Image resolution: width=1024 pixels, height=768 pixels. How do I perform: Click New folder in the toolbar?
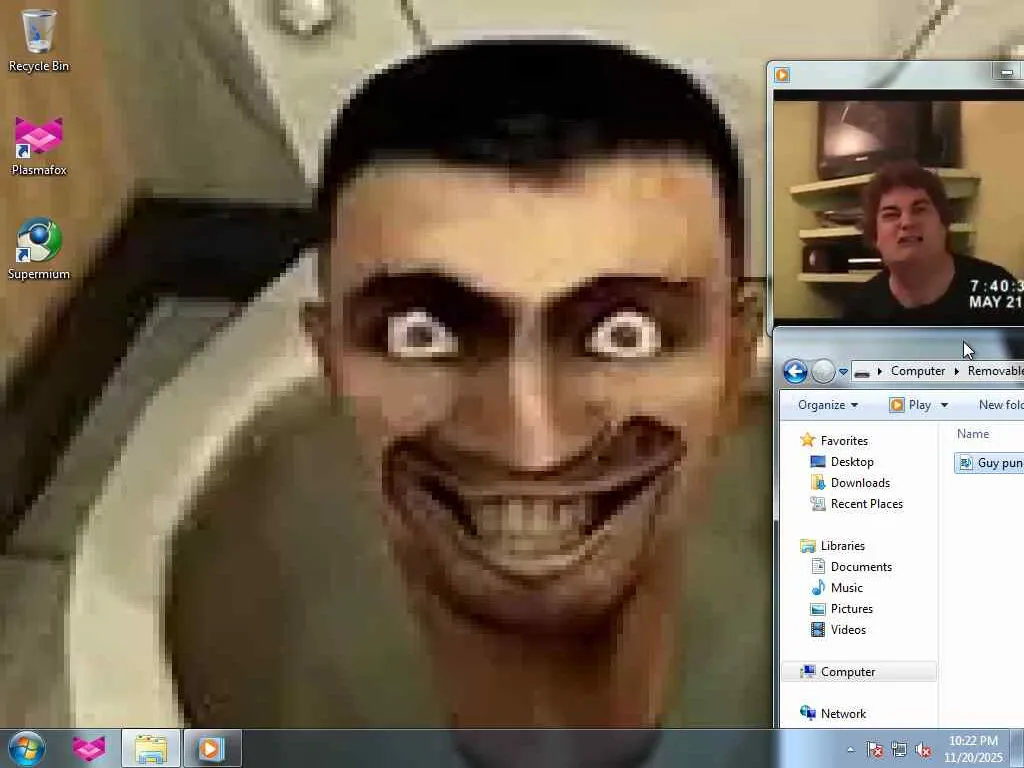1000,405
